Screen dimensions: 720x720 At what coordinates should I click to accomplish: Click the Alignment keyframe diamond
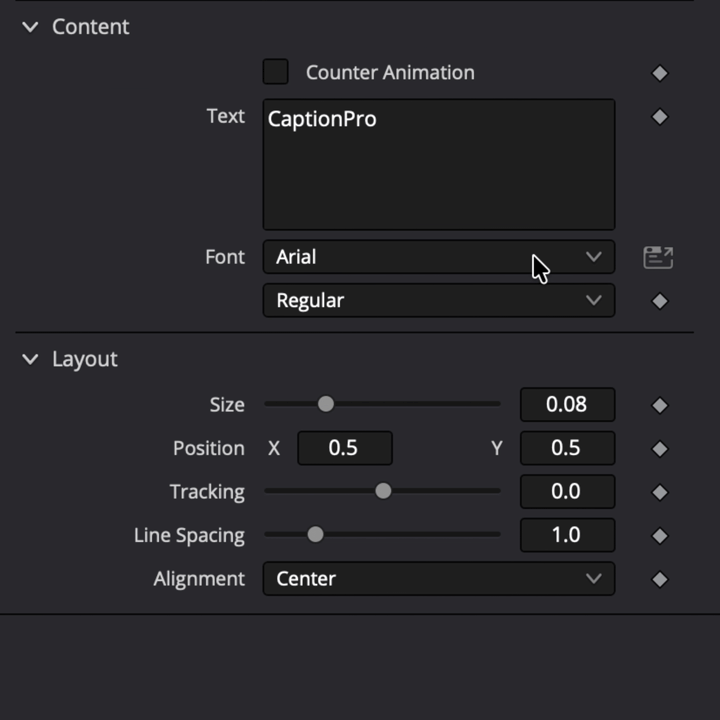[x=660, y=579]
